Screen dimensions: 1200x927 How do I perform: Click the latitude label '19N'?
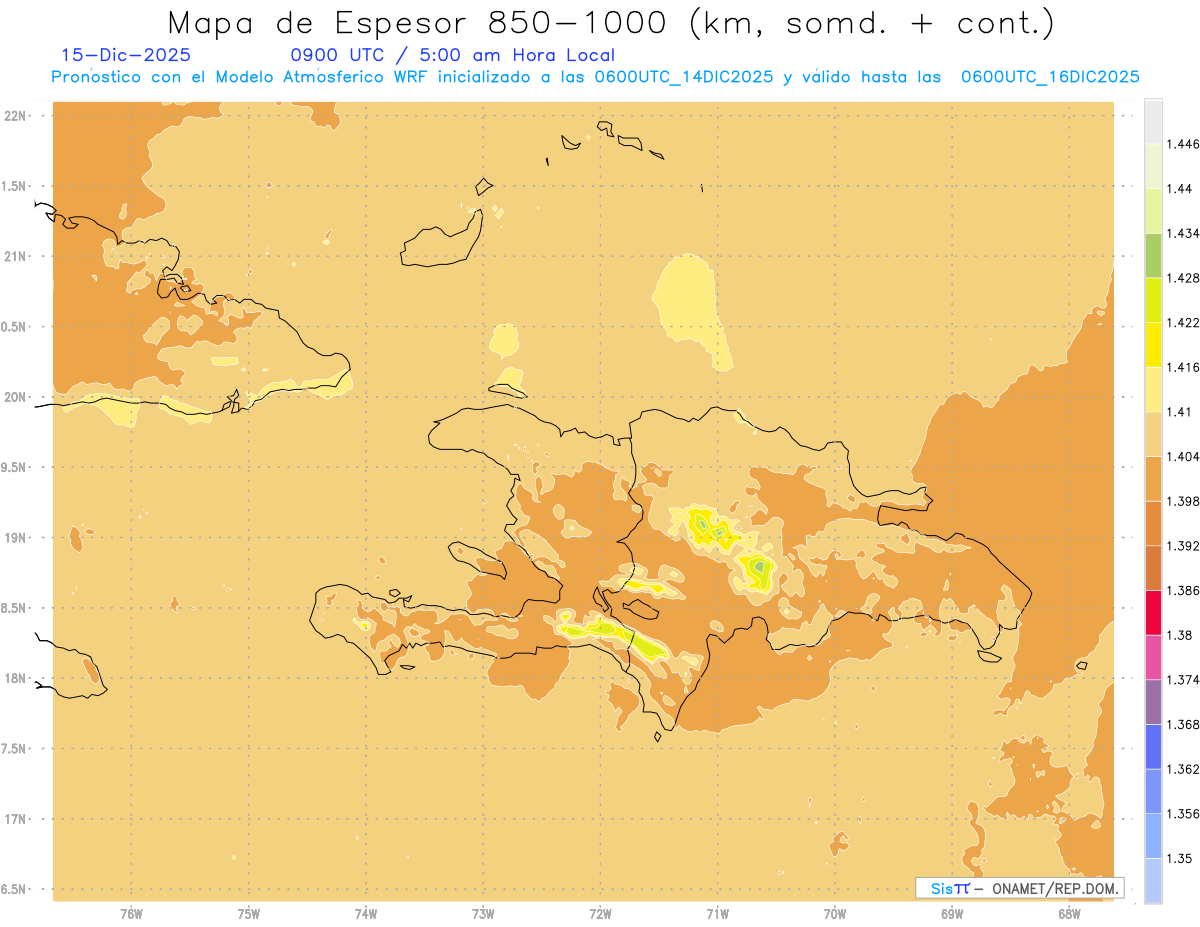tap(15, 538)
